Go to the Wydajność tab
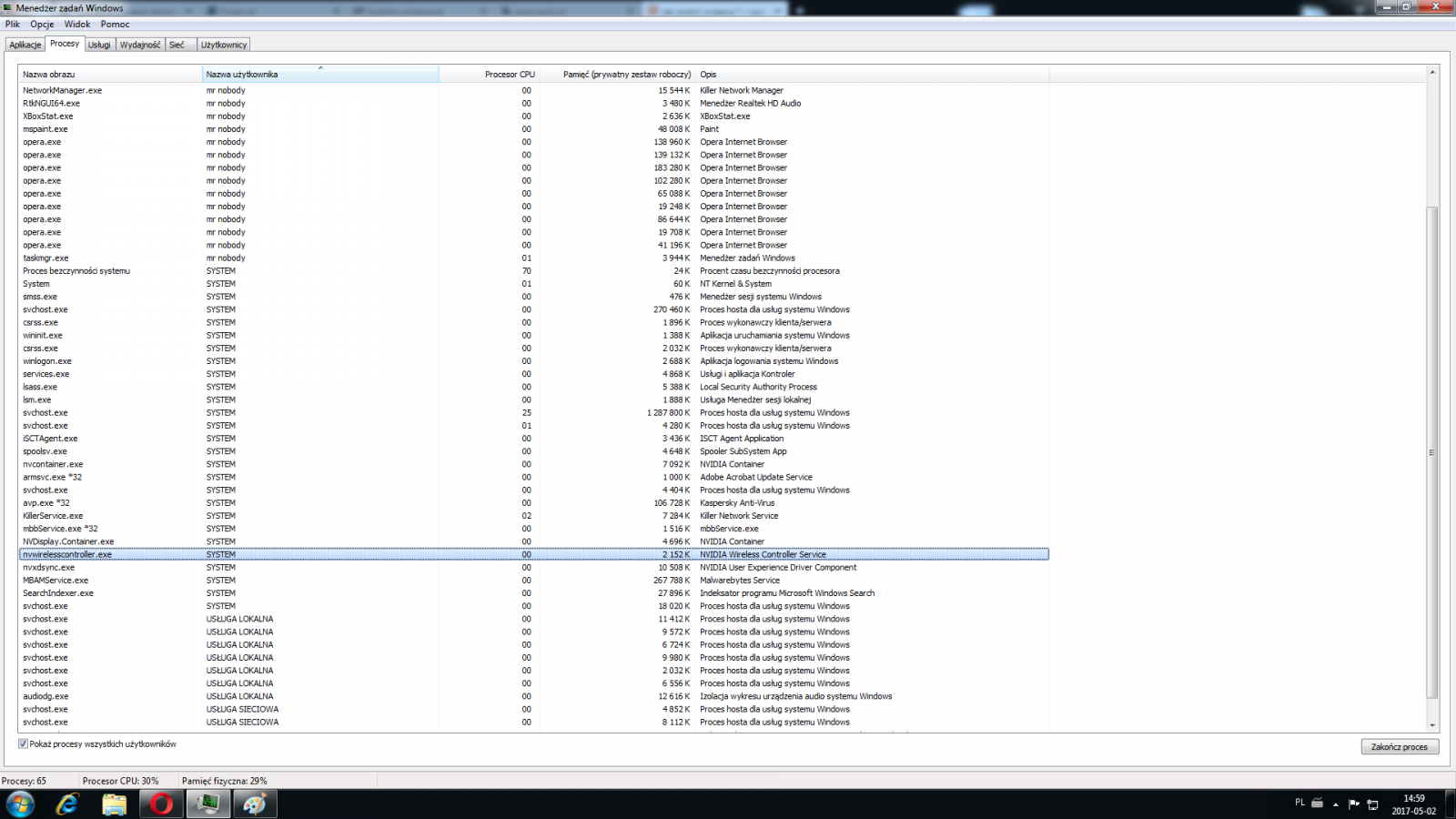This screenshot has width=1456, height=819. click(x=140, y=45)
